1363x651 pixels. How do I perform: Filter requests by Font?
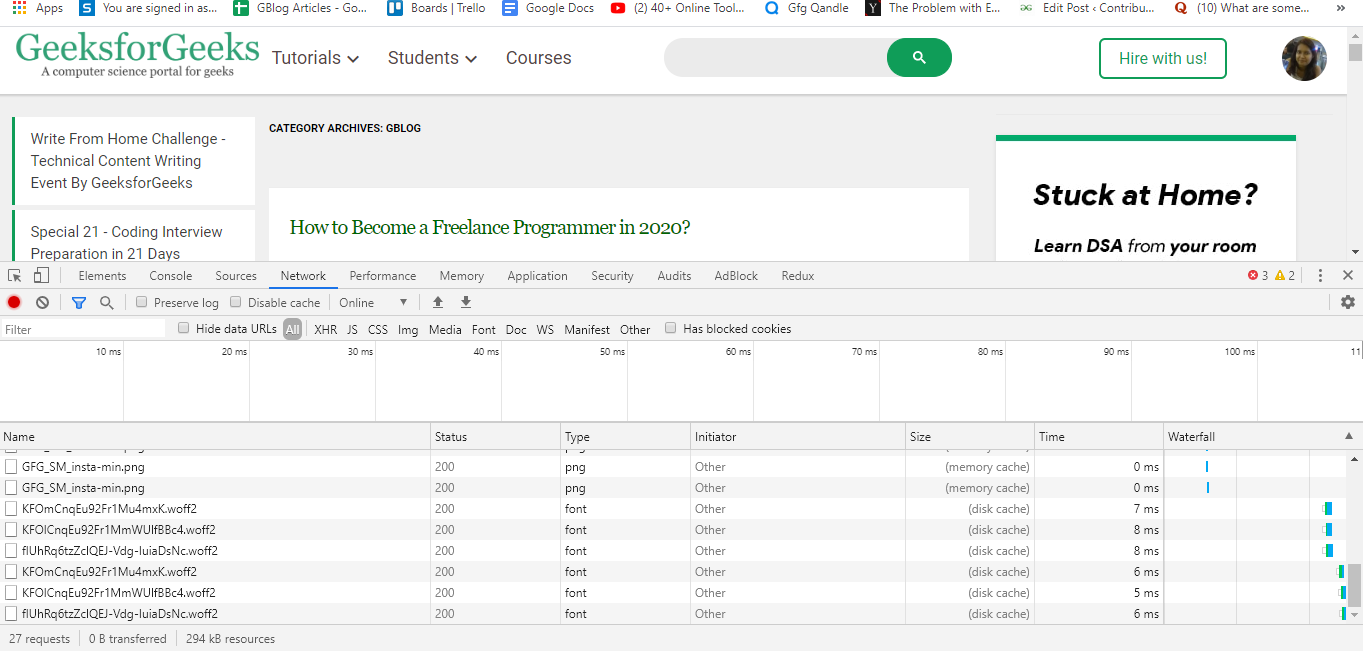(x=484, y=329)
